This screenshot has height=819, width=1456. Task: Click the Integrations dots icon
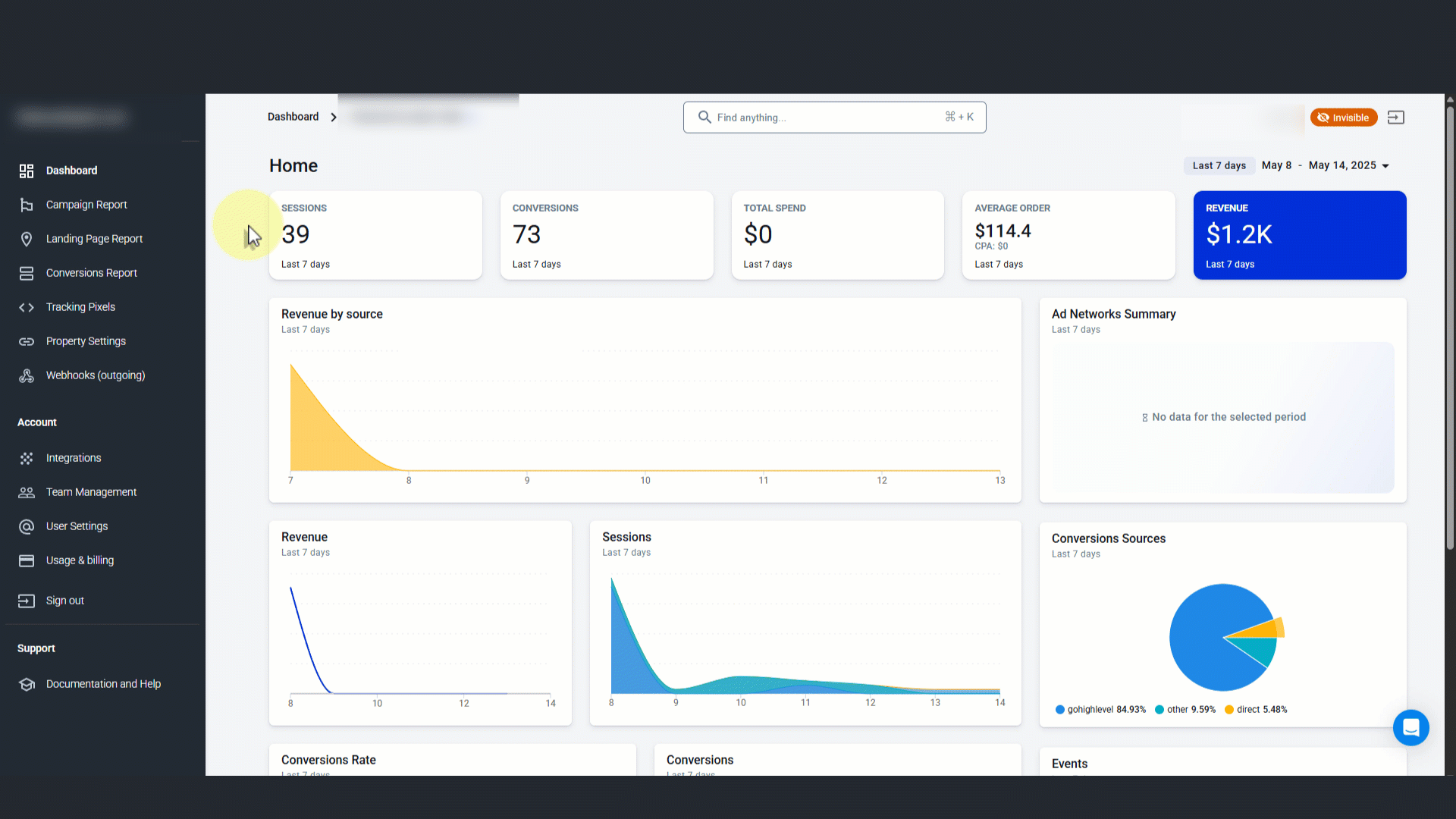coord(27,458)
